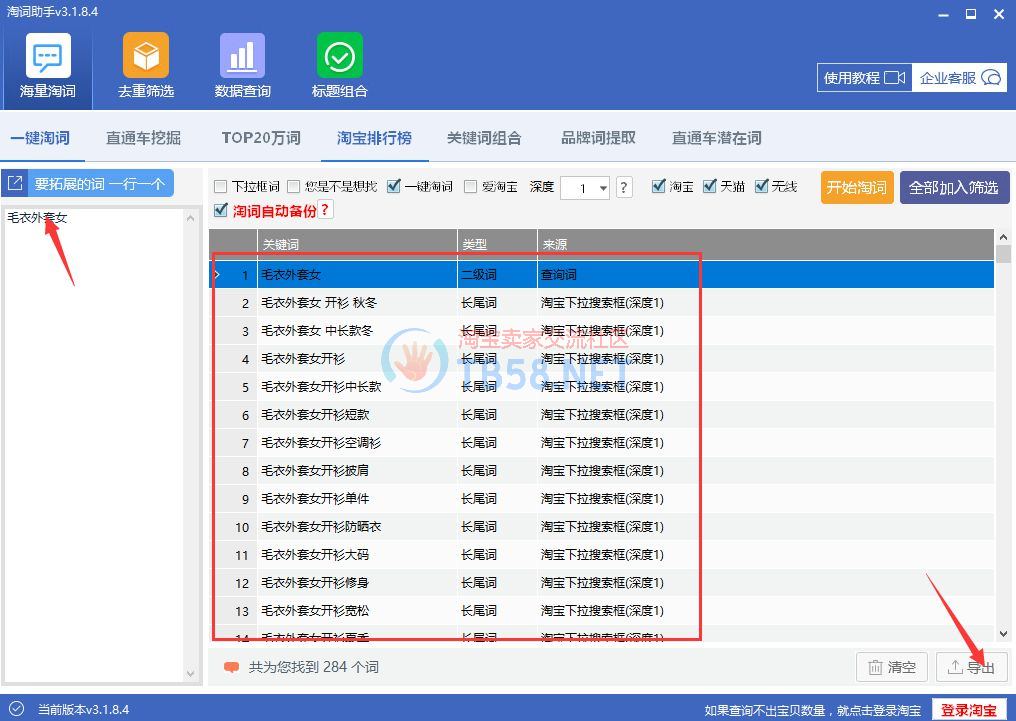The image size is (1016, 721).
Task: Open the 海量淘词 module icon
Action: (x=47, y=57)
